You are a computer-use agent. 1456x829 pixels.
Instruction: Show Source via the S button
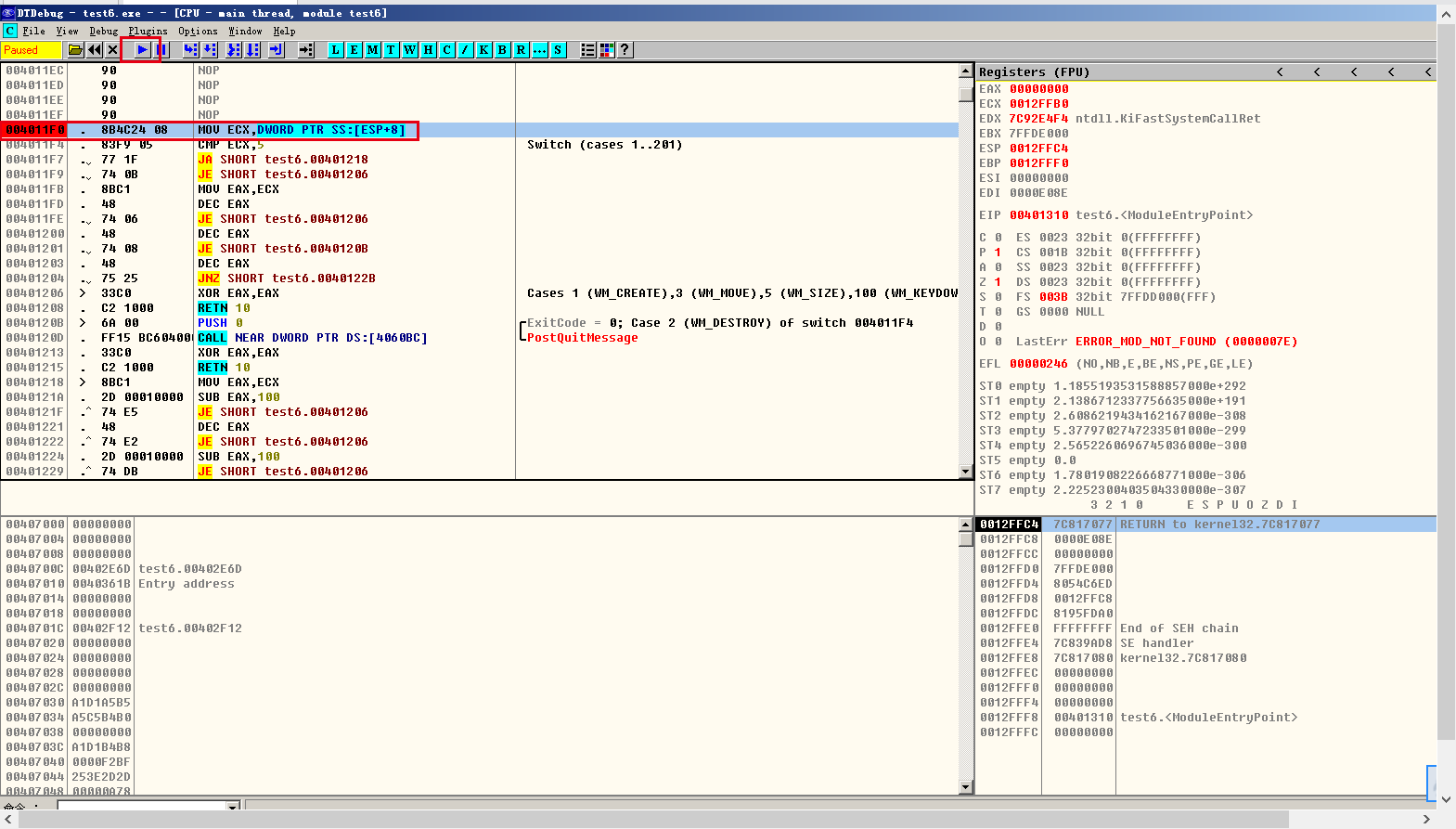click(559, 50)
